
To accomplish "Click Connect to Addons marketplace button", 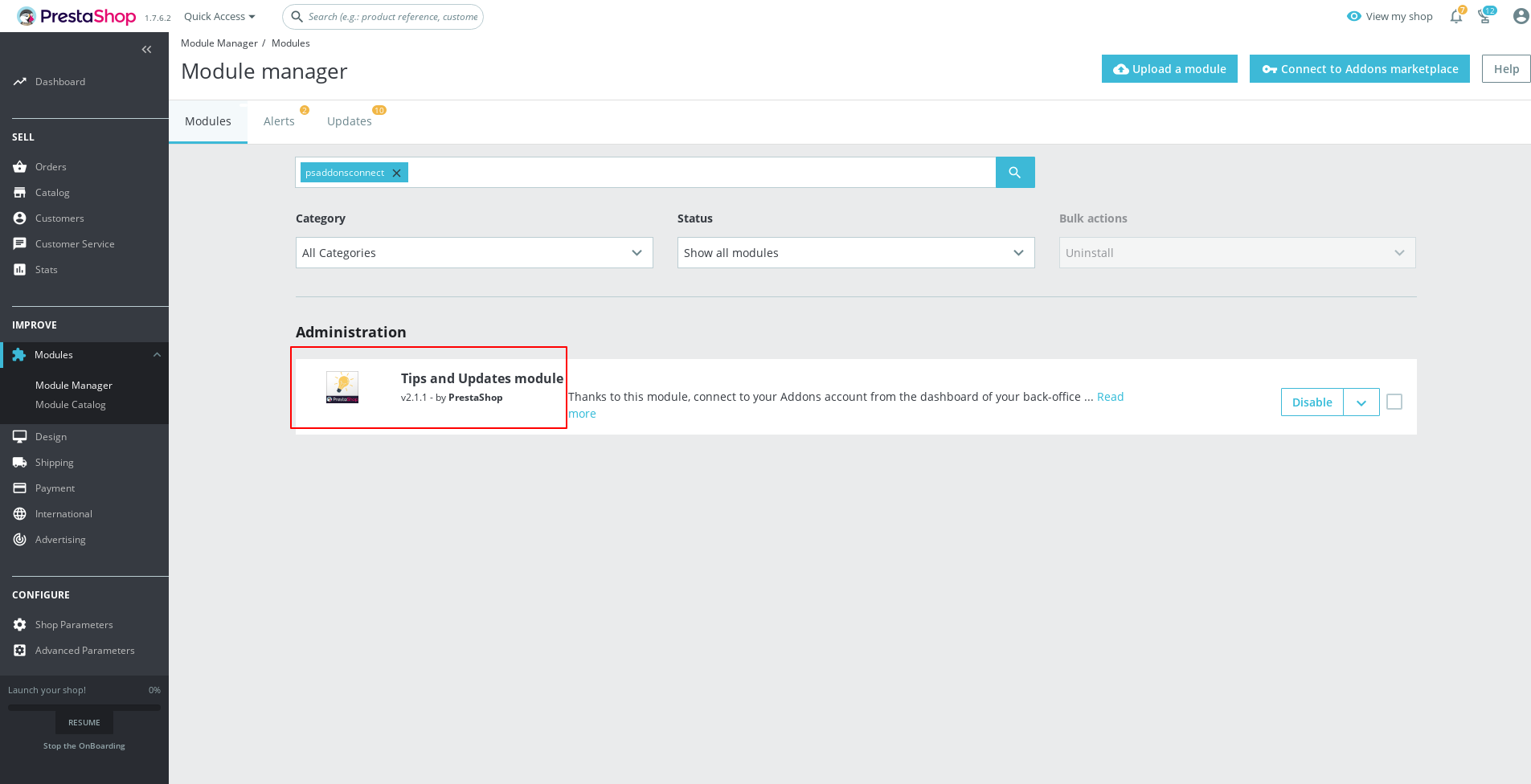I will tap(1360, 69).
